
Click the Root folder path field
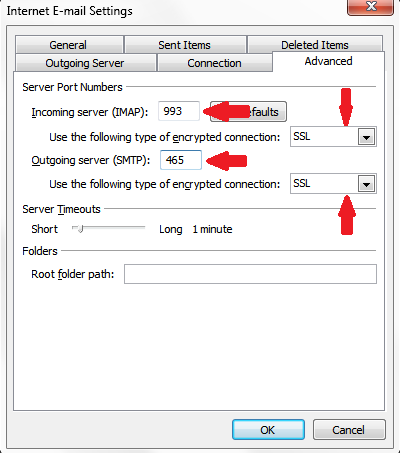pos(250,274)
